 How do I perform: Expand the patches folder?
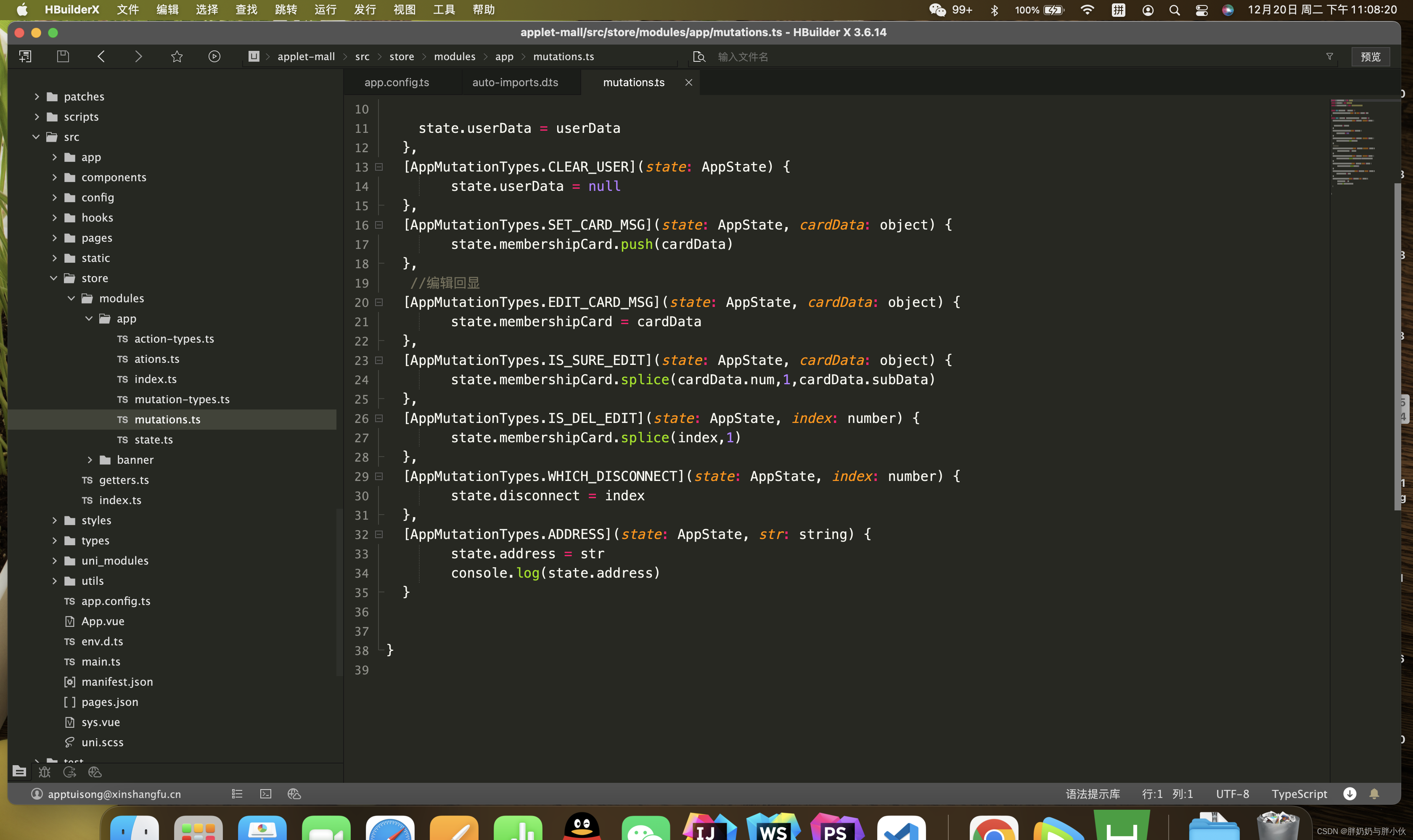pyautogui.click(x=37, y=97)
